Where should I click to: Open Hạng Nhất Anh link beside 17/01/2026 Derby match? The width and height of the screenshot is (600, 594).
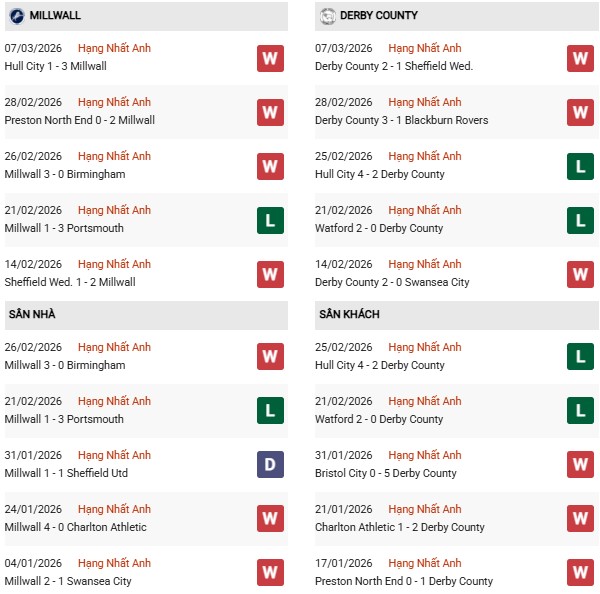425,563
